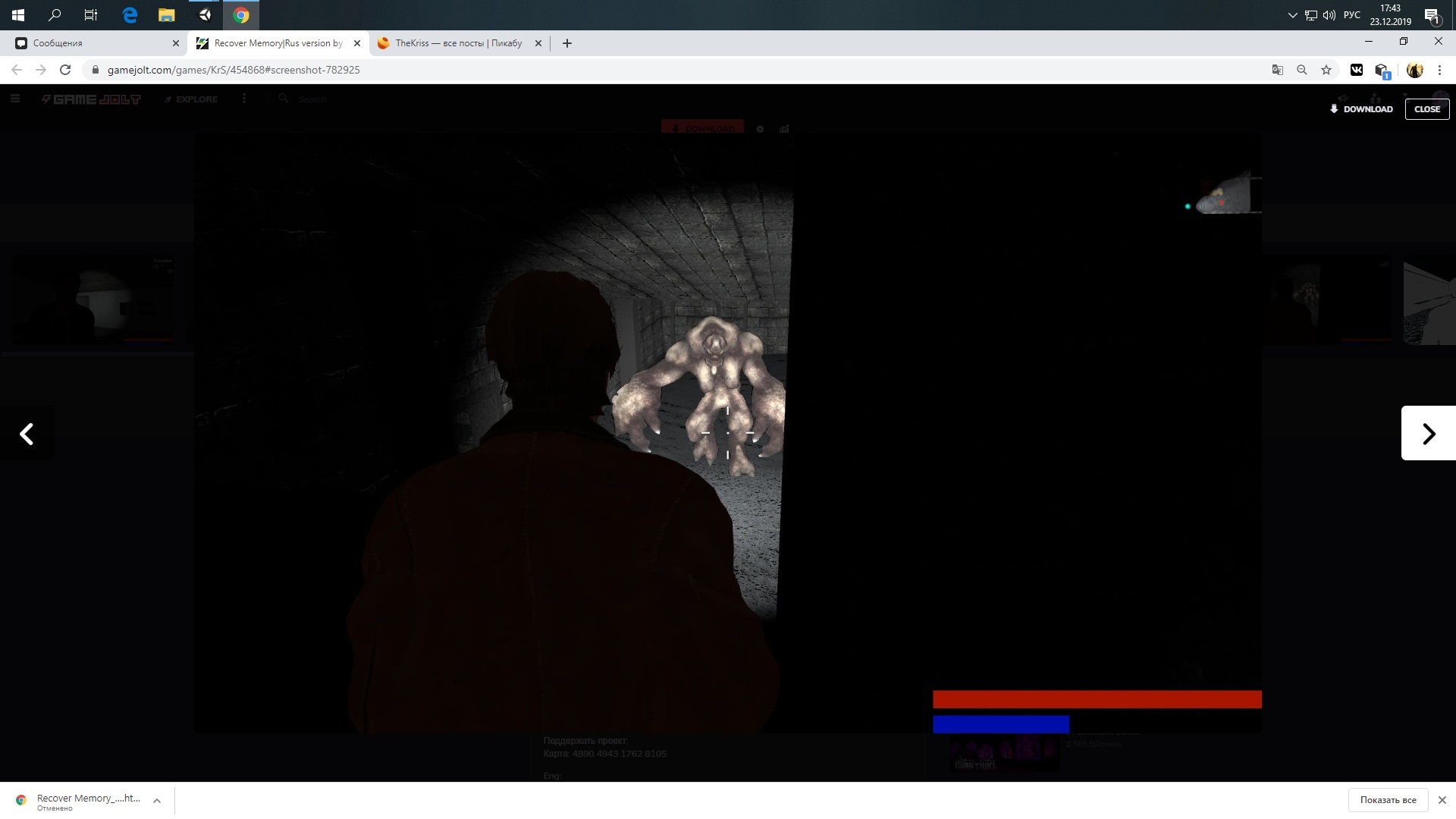Click the more options icon in GameJolt navbar
Image resolution: width=1456 pixels, height=819 pixels.
point(245,98)
